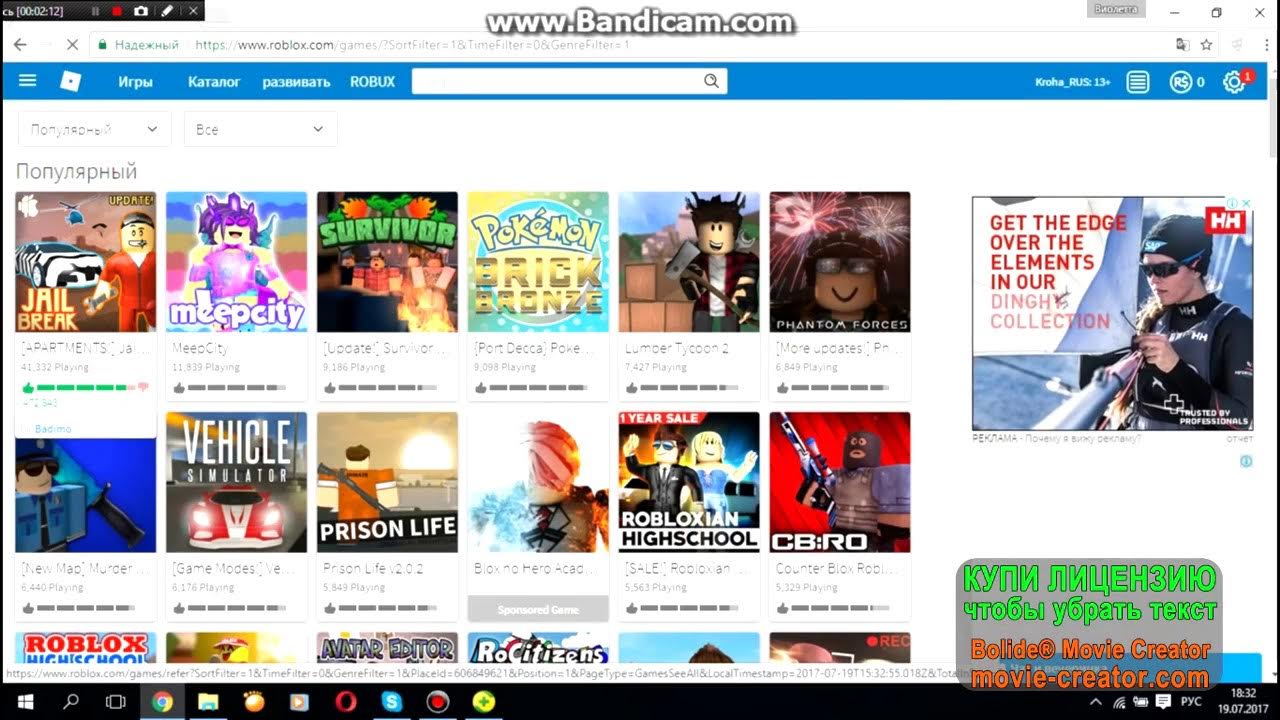
Task: Click the browser back arrow
Action: 20,45
